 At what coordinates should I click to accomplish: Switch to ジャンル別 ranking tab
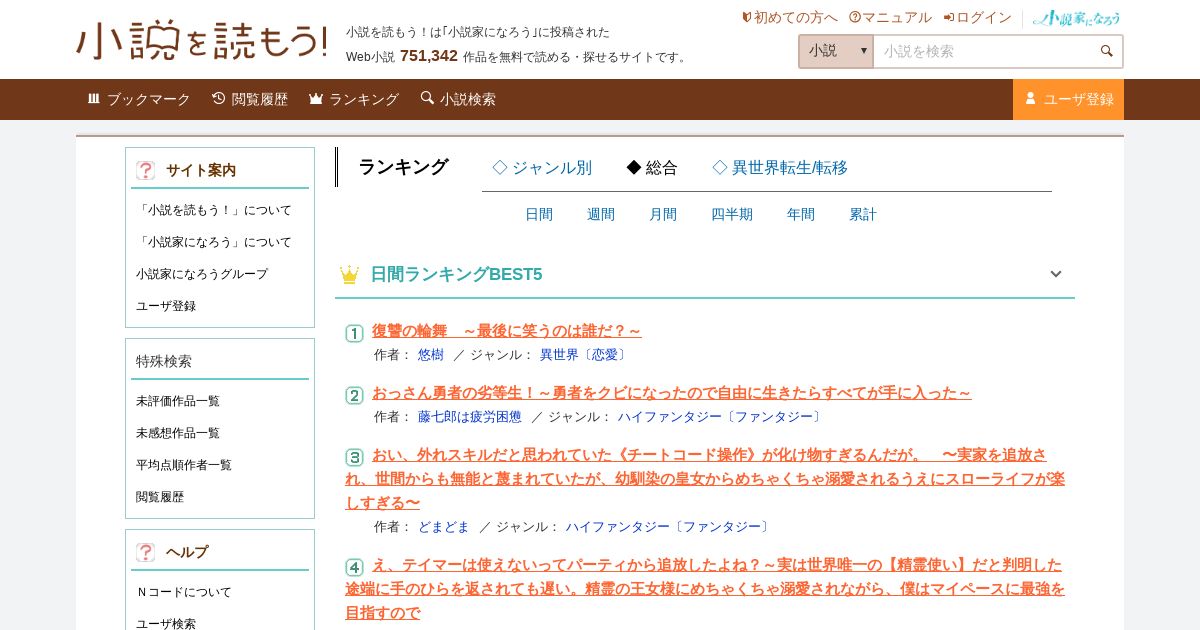542,168
